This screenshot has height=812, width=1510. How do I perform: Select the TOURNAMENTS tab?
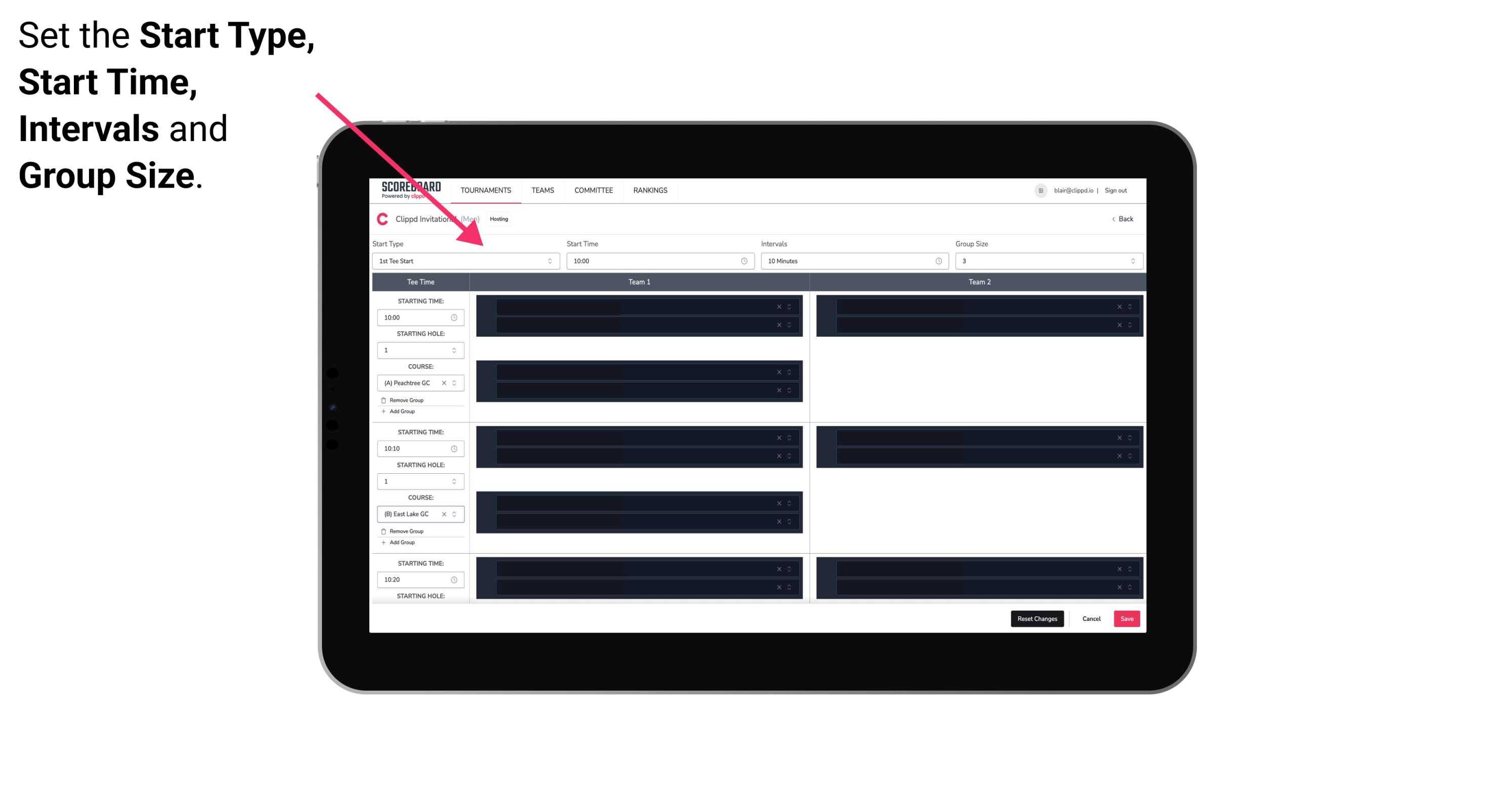(x=487, y=190)
